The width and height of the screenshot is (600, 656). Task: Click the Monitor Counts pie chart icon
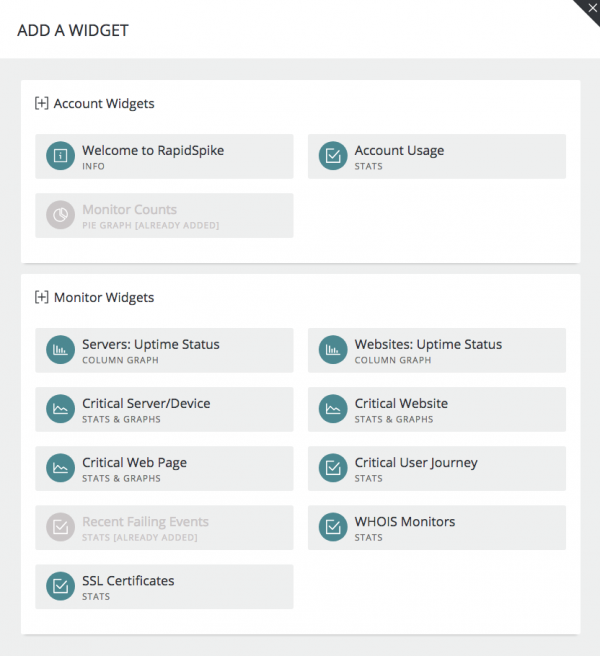(61, 215)
